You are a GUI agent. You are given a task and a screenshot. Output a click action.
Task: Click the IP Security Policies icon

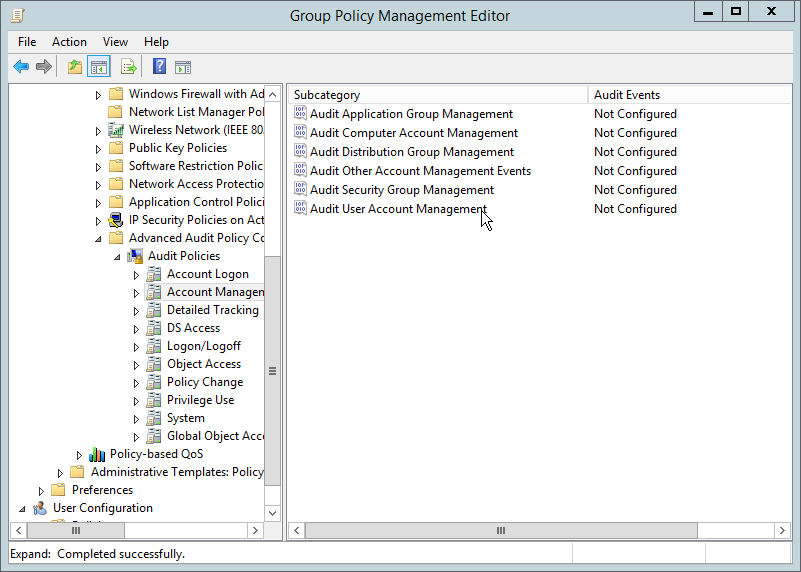(x=116, y=220)
